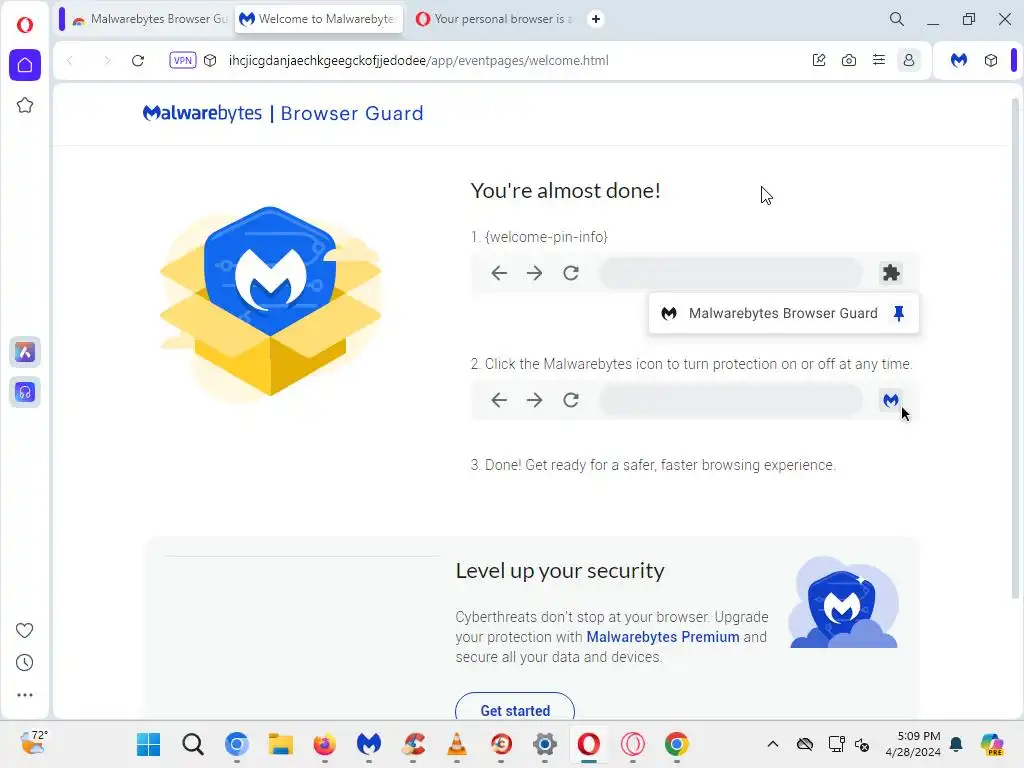Open Easy Setup sliders icon
Image resolution: width=1024 pixels, height=768 pixels.
point(878,60)
